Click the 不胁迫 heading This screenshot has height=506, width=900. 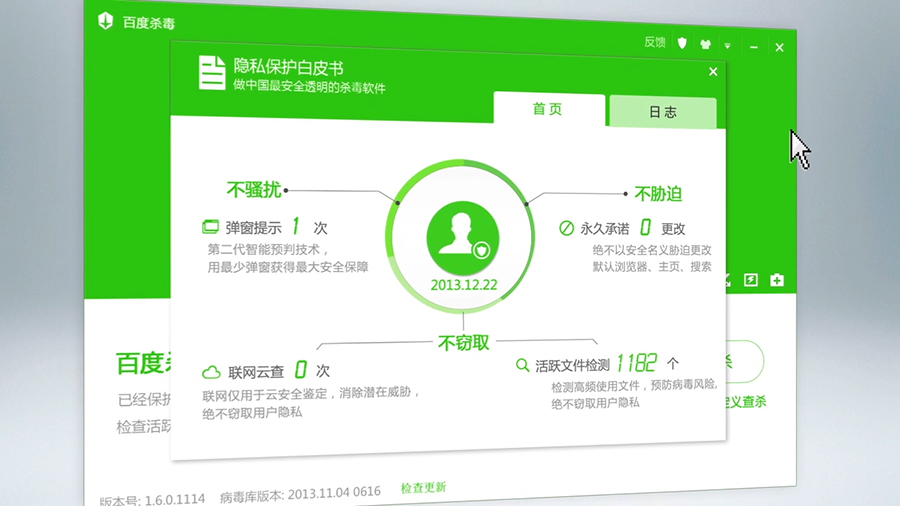point(658,194)
